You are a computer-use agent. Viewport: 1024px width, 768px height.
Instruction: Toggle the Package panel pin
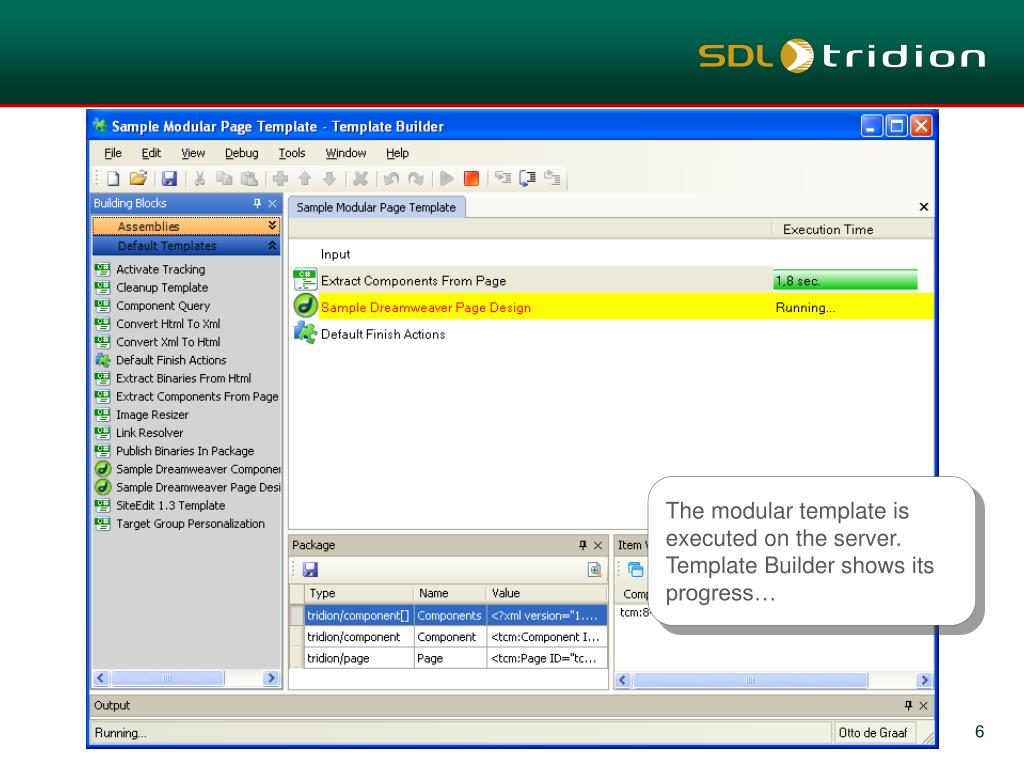[x=583, y=545]
